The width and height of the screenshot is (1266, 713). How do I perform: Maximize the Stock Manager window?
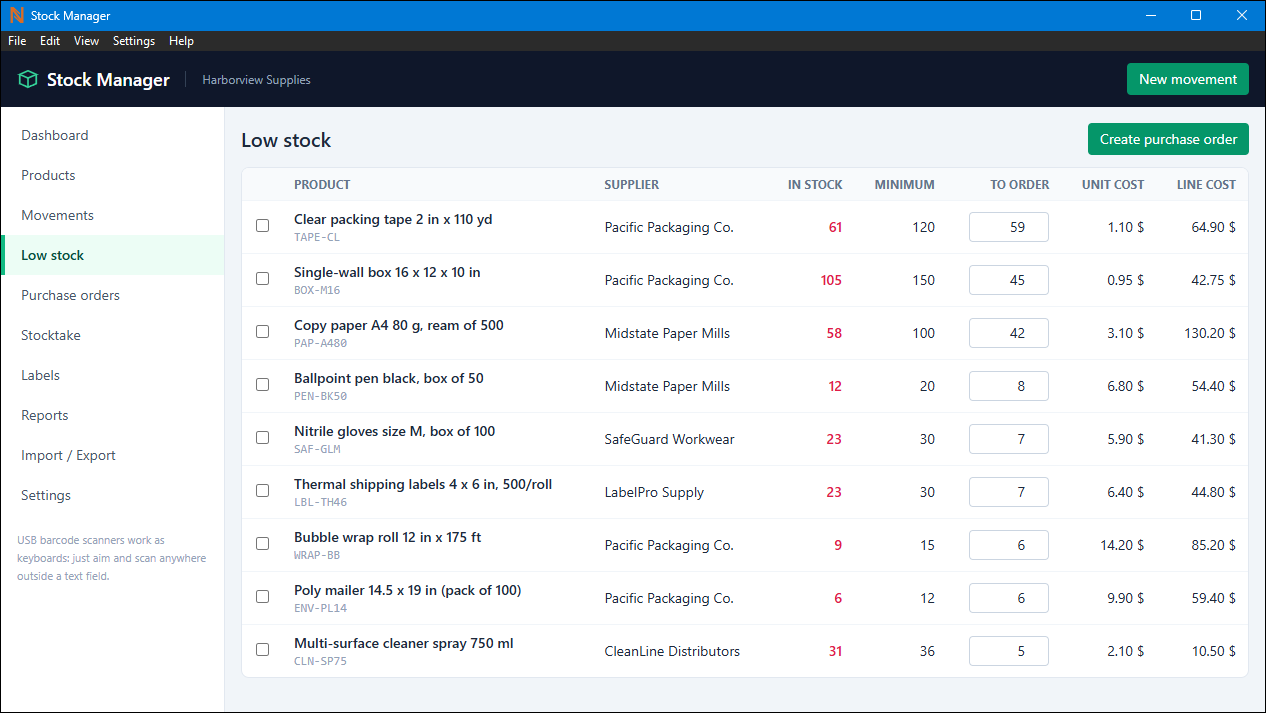(1196, 15)
